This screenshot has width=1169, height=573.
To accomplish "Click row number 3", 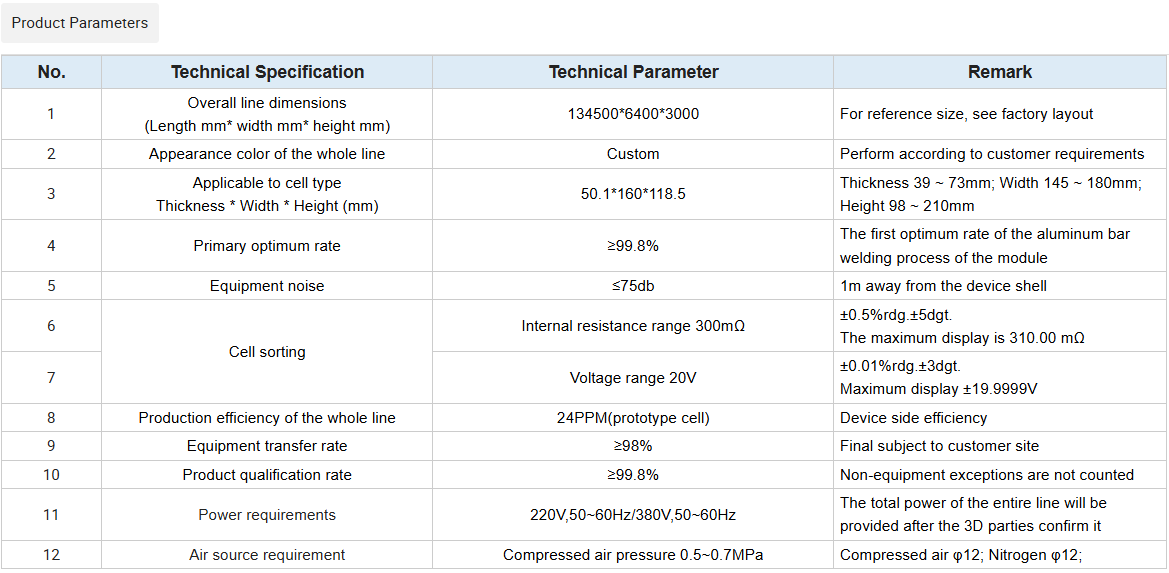I will click(51, 194).
